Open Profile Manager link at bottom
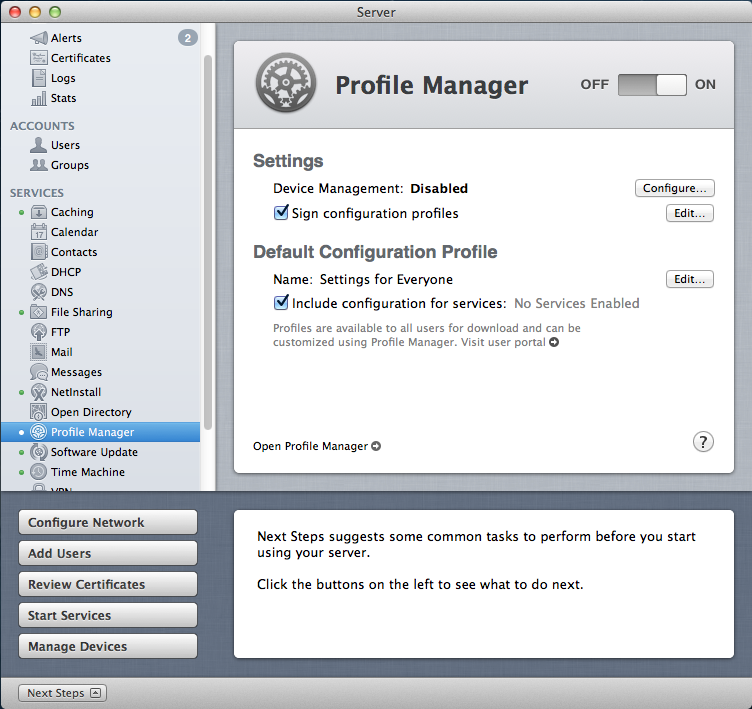752x709 pixels. click(x=316, y=446)
